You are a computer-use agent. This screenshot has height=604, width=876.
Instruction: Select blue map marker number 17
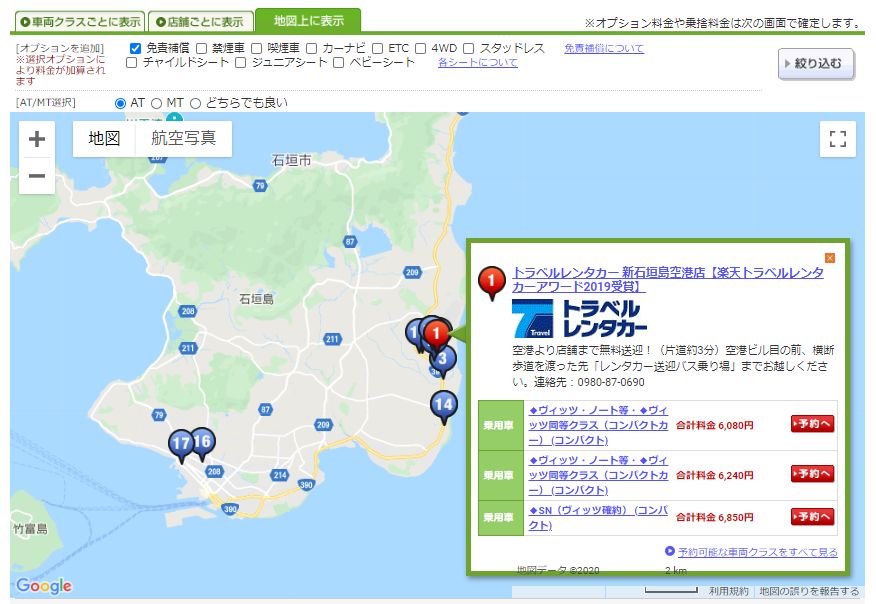coord(182,446)
